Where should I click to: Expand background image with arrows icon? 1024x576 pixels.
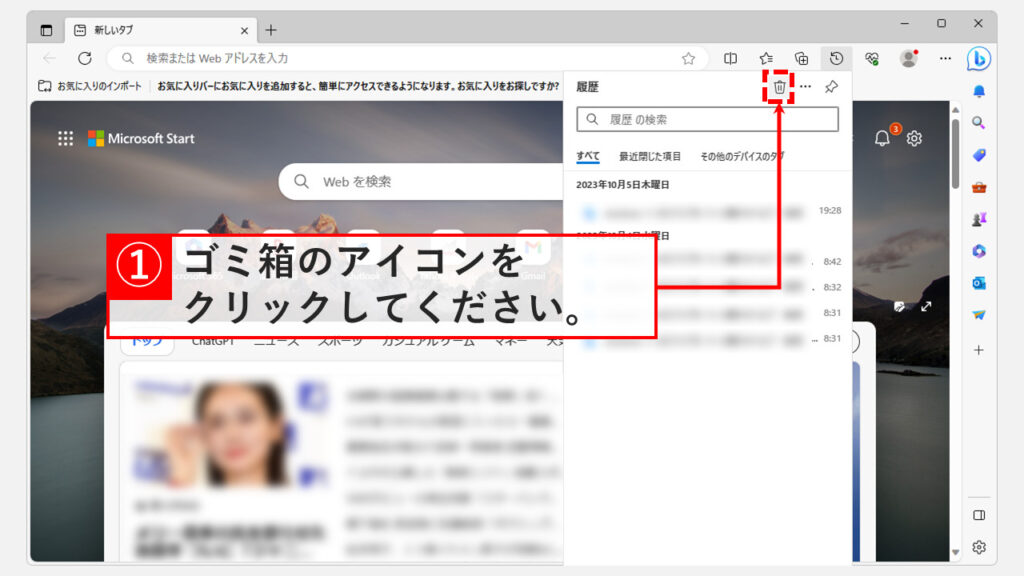926,306
